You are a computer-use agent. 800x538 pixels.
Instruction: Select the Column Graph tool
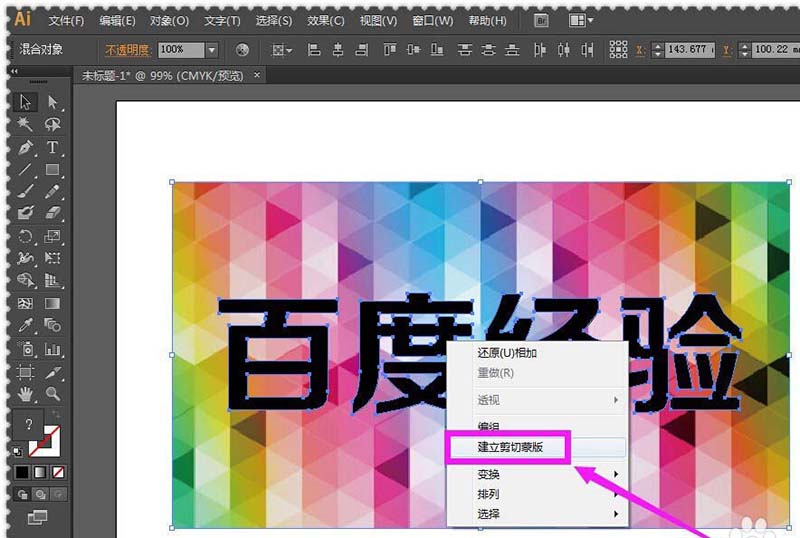[x=53, y=349]
